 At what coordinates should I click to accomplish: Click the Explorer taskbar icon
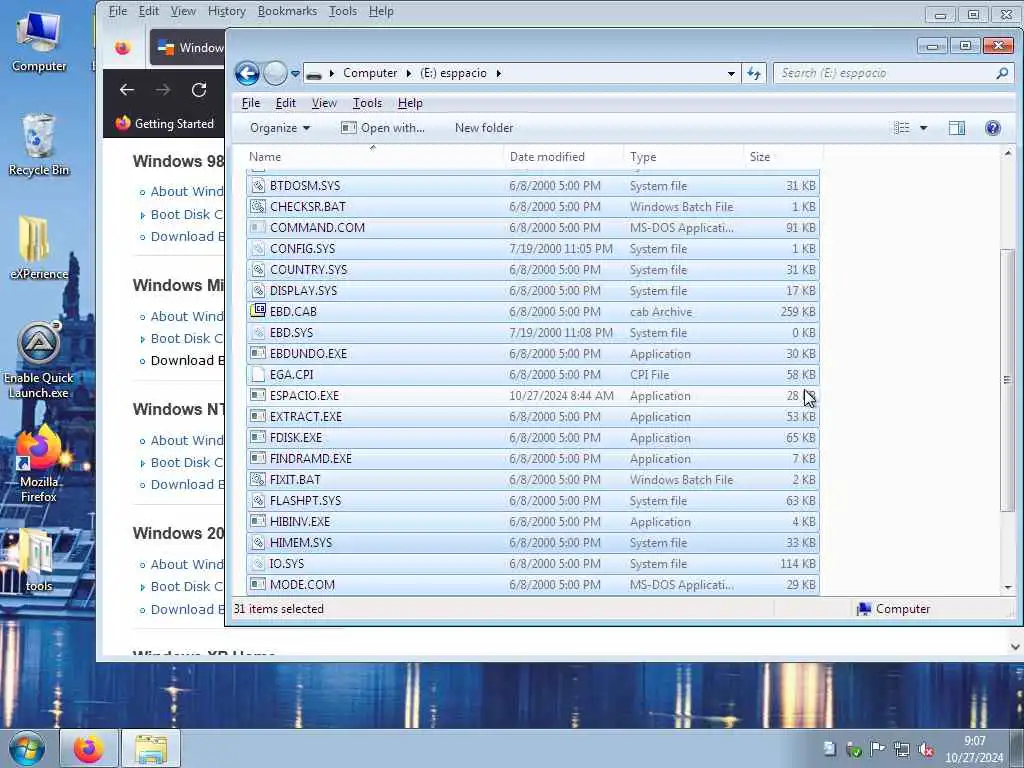[x=151, y=748]
